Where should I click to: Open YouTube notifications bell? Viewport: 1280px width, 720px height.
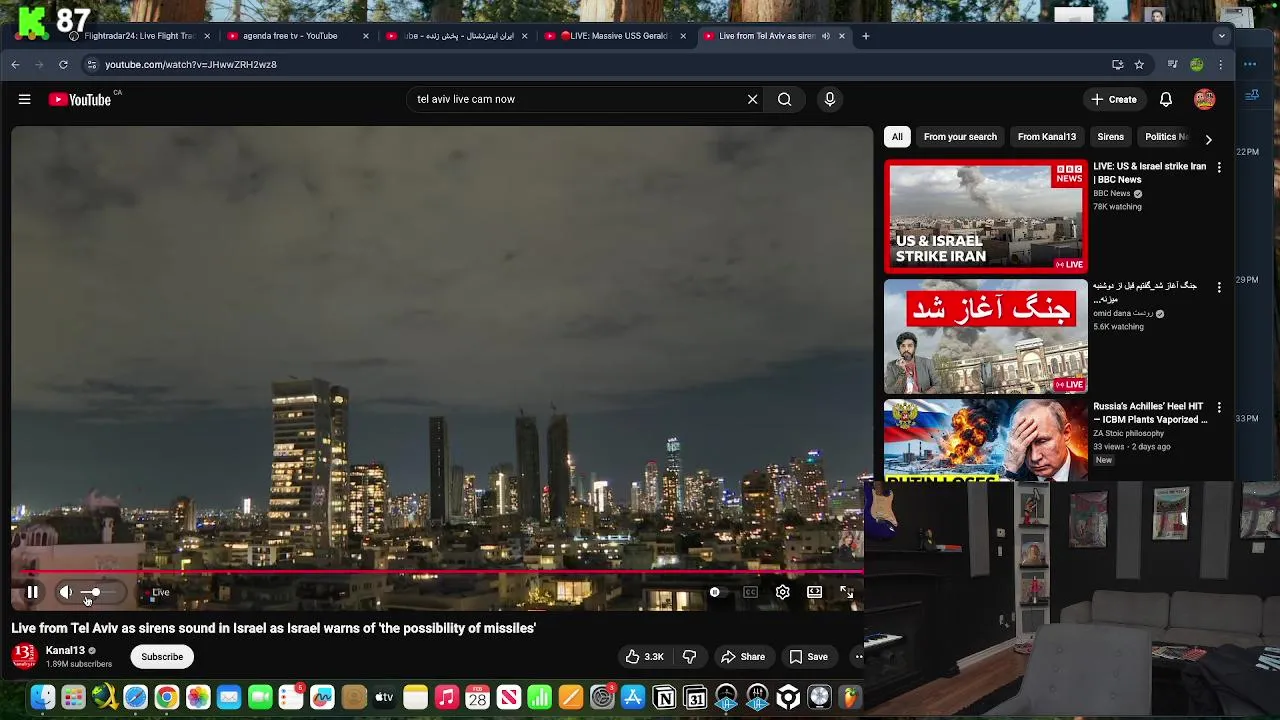[x=1166, y=99]
